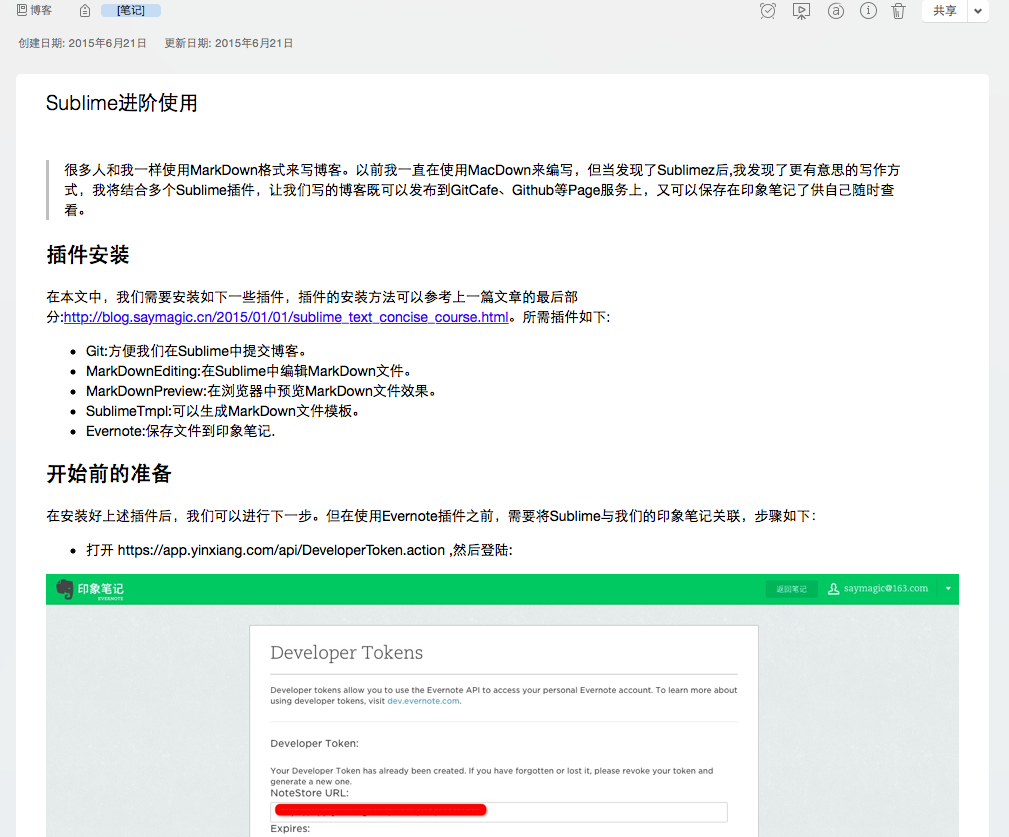Open the dev.evernote.com link
Screen dimensions: 1009x837
click(x=423, y=701)
